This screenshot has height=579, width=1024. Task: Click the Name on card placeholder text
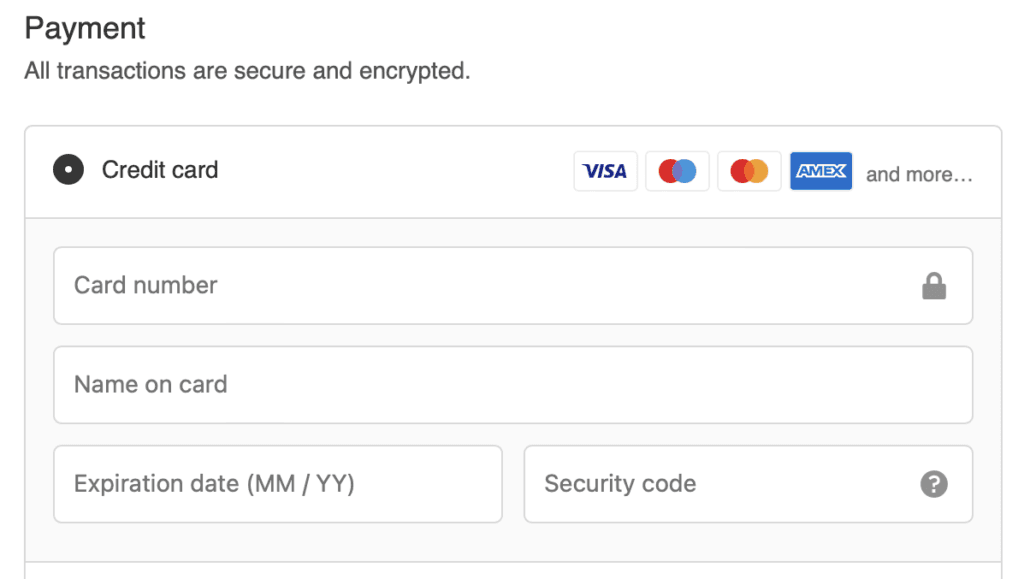coord(150,384)
